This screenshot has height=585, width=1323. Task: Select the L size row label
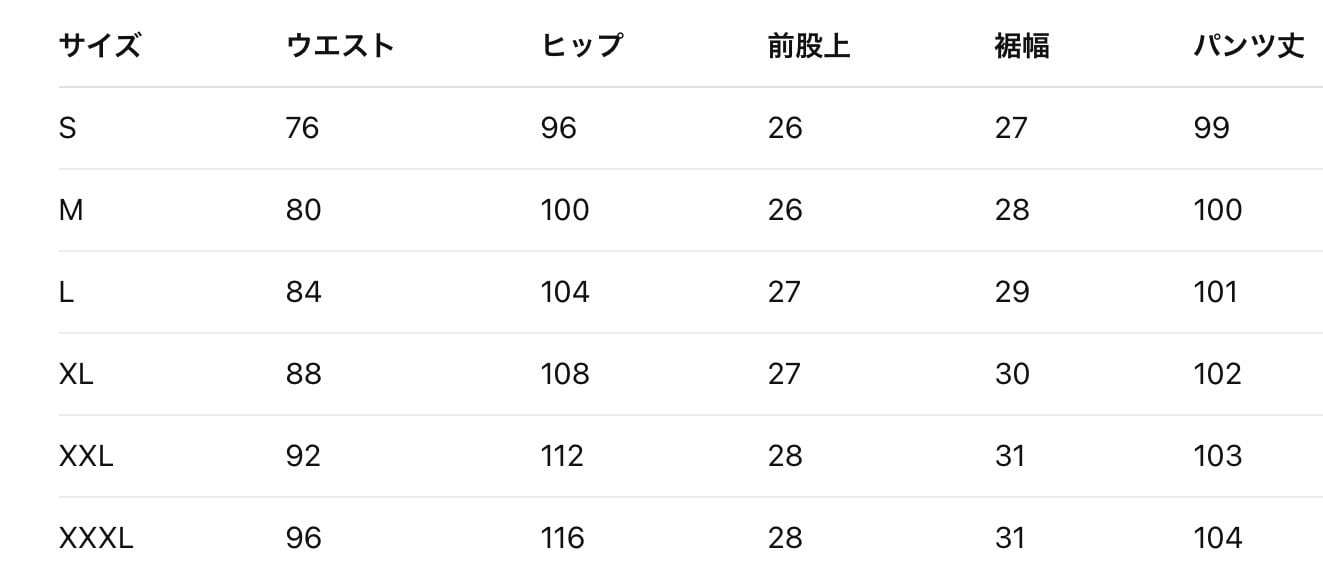66,292
